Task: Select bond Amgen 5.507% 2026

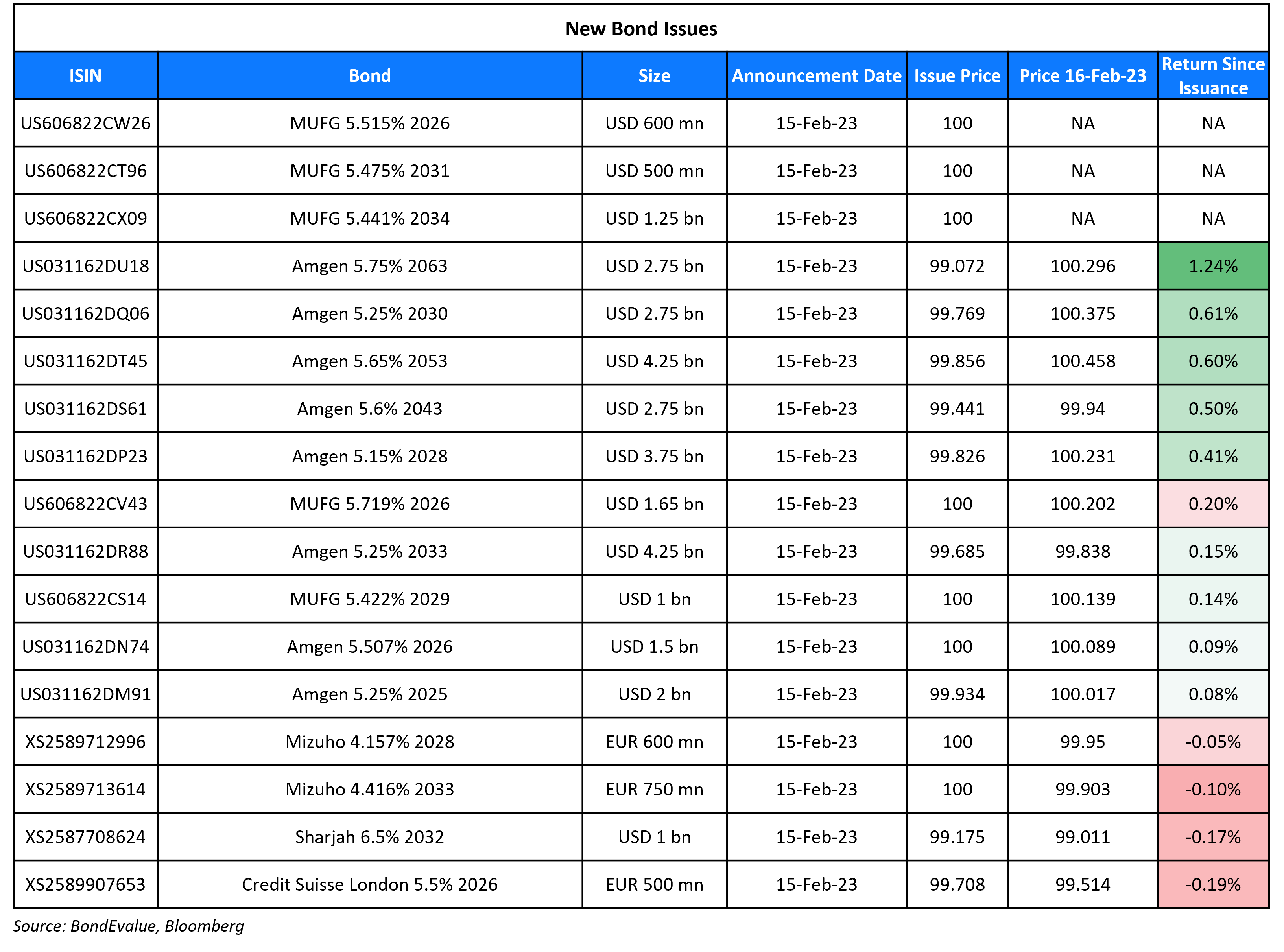Action: [x=369, y=646]
